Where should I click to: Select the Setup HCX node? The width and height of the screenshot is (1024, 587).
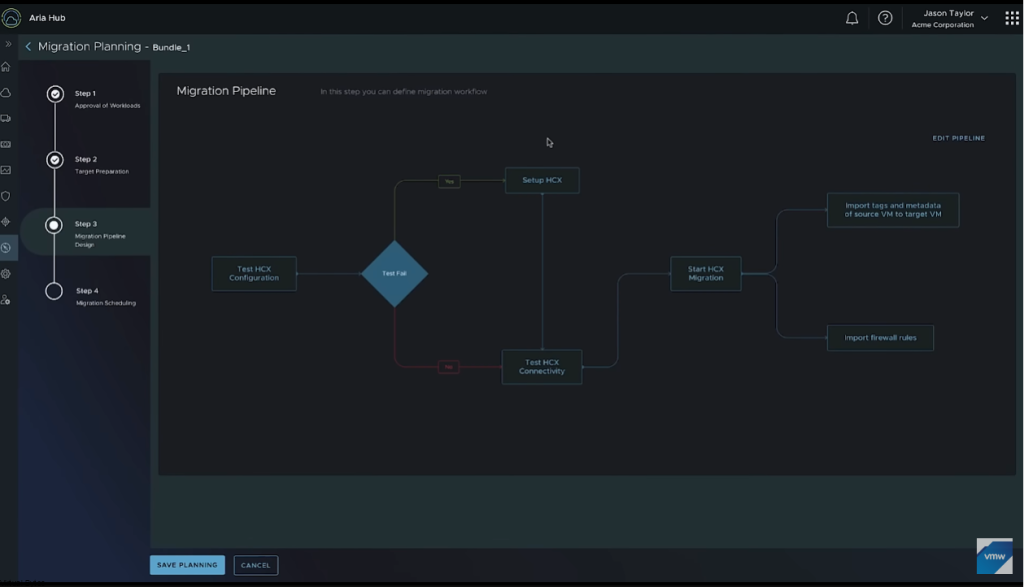tap(542, 180)
